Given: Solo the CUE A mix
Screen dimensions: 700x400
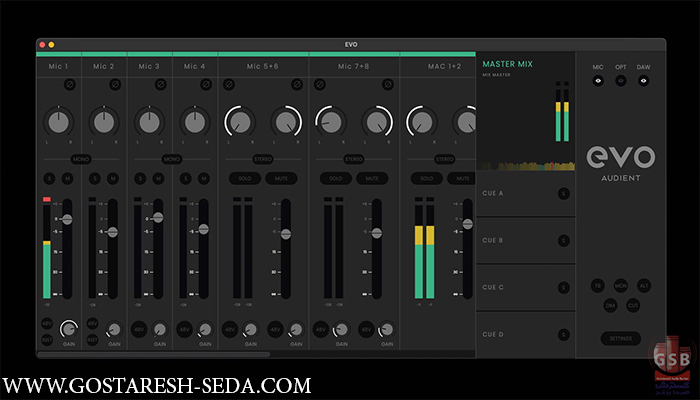Looking at the screenshot, I should point(564,193).
